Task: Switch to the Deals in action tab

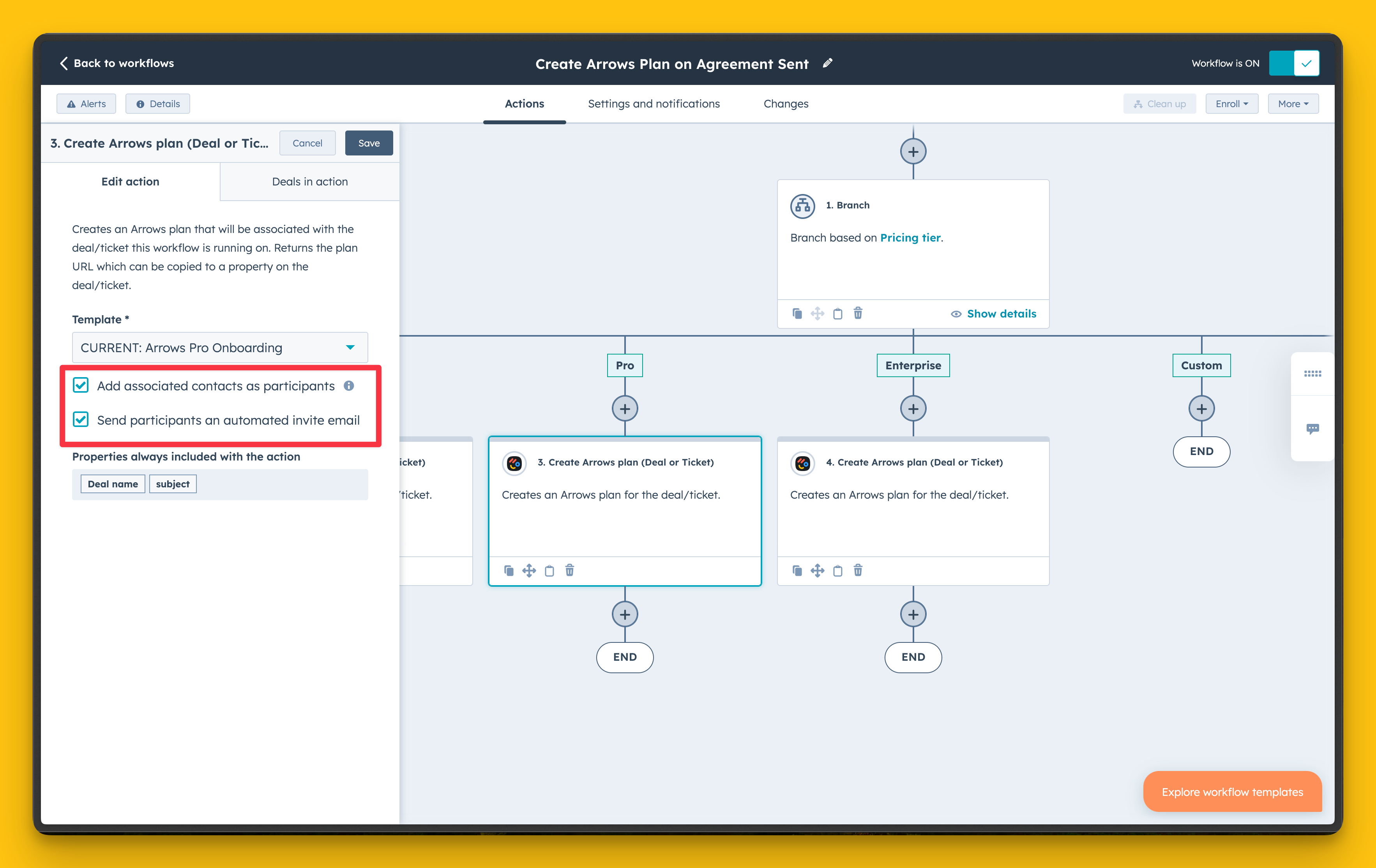Action: tap(310, 181)
